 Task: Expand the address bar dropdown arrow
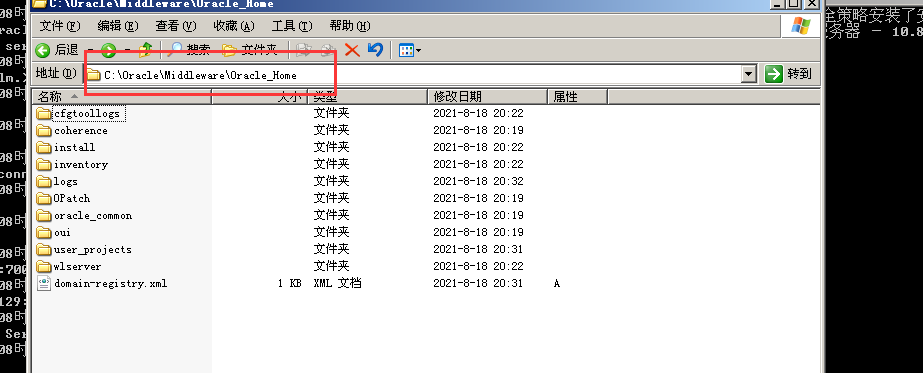point(749,75)
